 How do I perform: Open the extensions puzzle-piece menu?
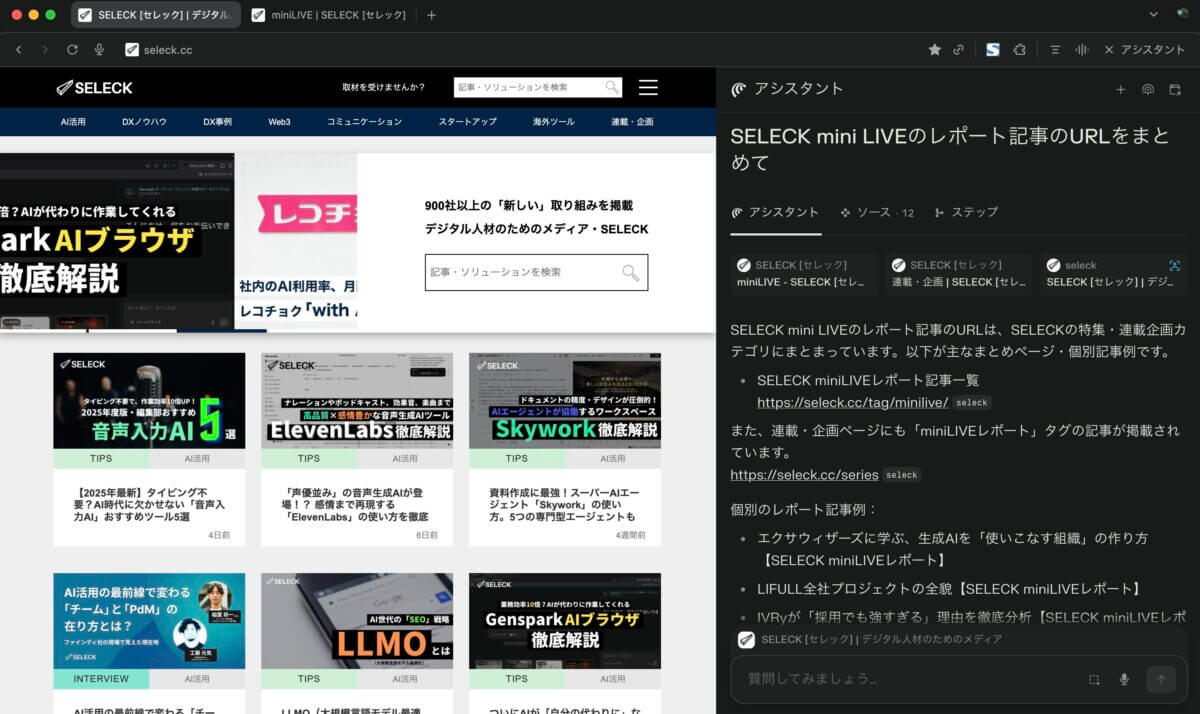1019,49
